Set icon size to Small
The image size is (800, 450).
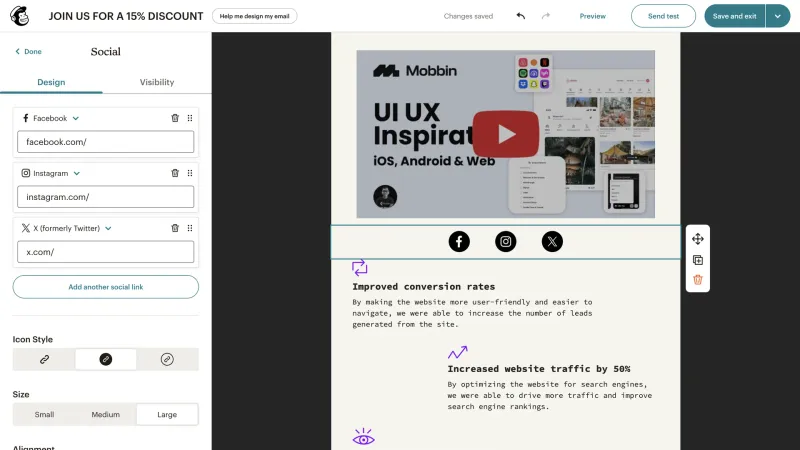tap(44, 414)
